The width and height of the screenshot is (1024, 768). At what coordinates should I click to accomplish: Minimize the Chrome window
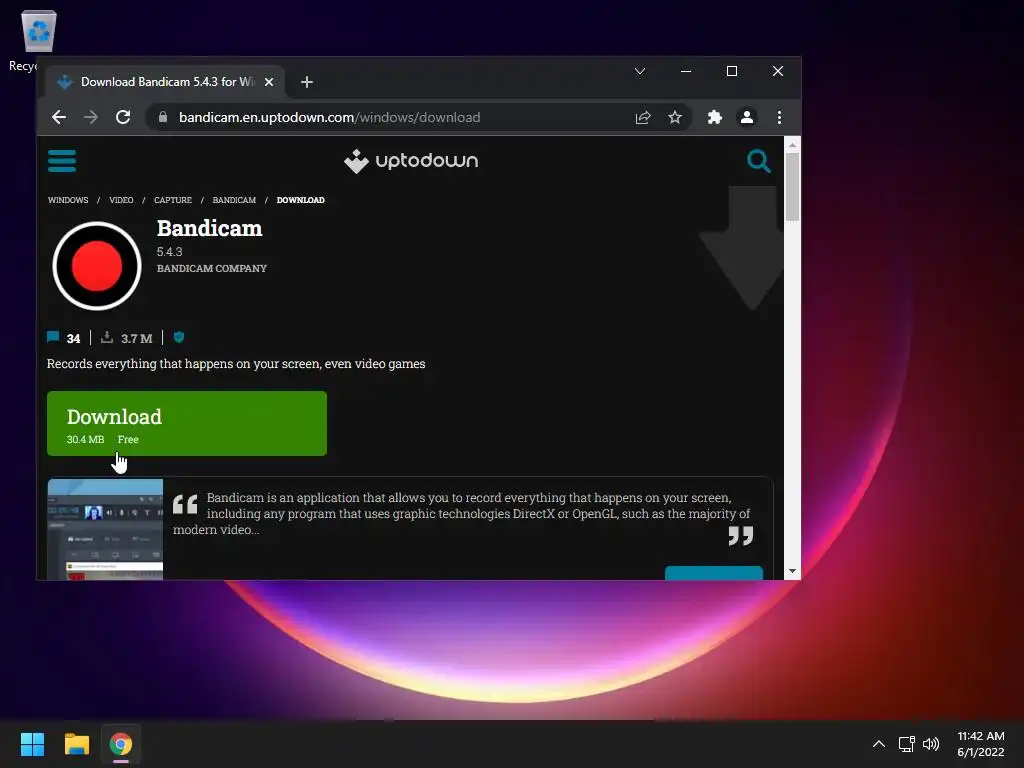[x=686, y=71]
